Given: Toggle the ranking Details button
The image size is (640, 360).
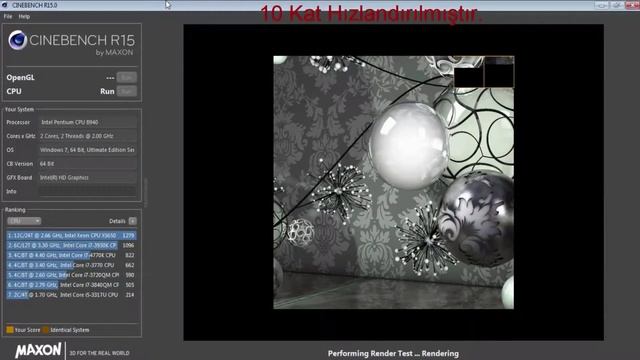Looking at the screenshot, I should (132, 221).
